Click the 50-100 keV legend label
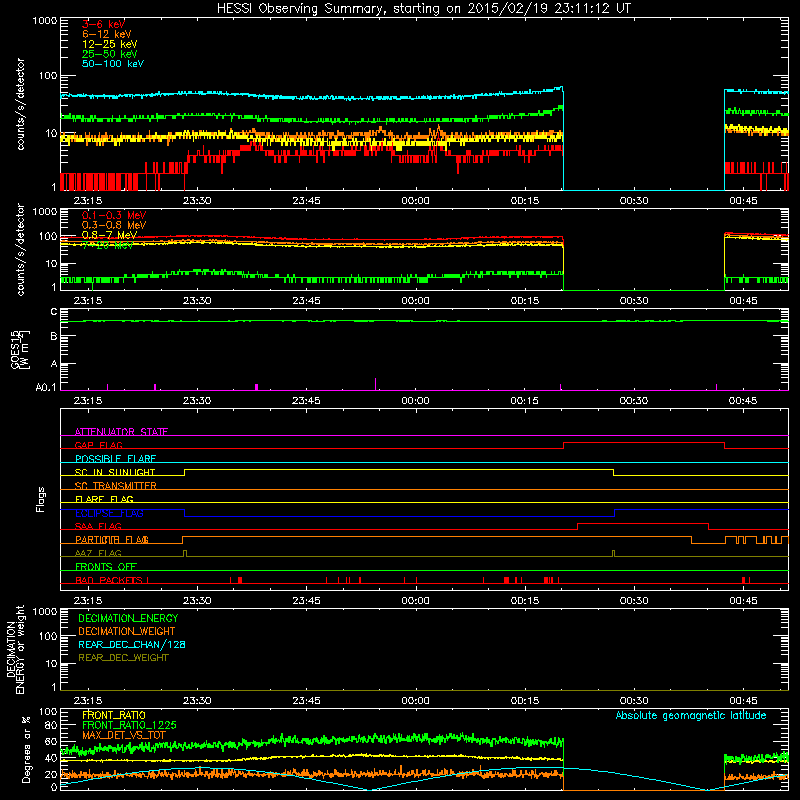Image resolution: width=800 pixels, height=800 pixels. (x=113, y=64)
